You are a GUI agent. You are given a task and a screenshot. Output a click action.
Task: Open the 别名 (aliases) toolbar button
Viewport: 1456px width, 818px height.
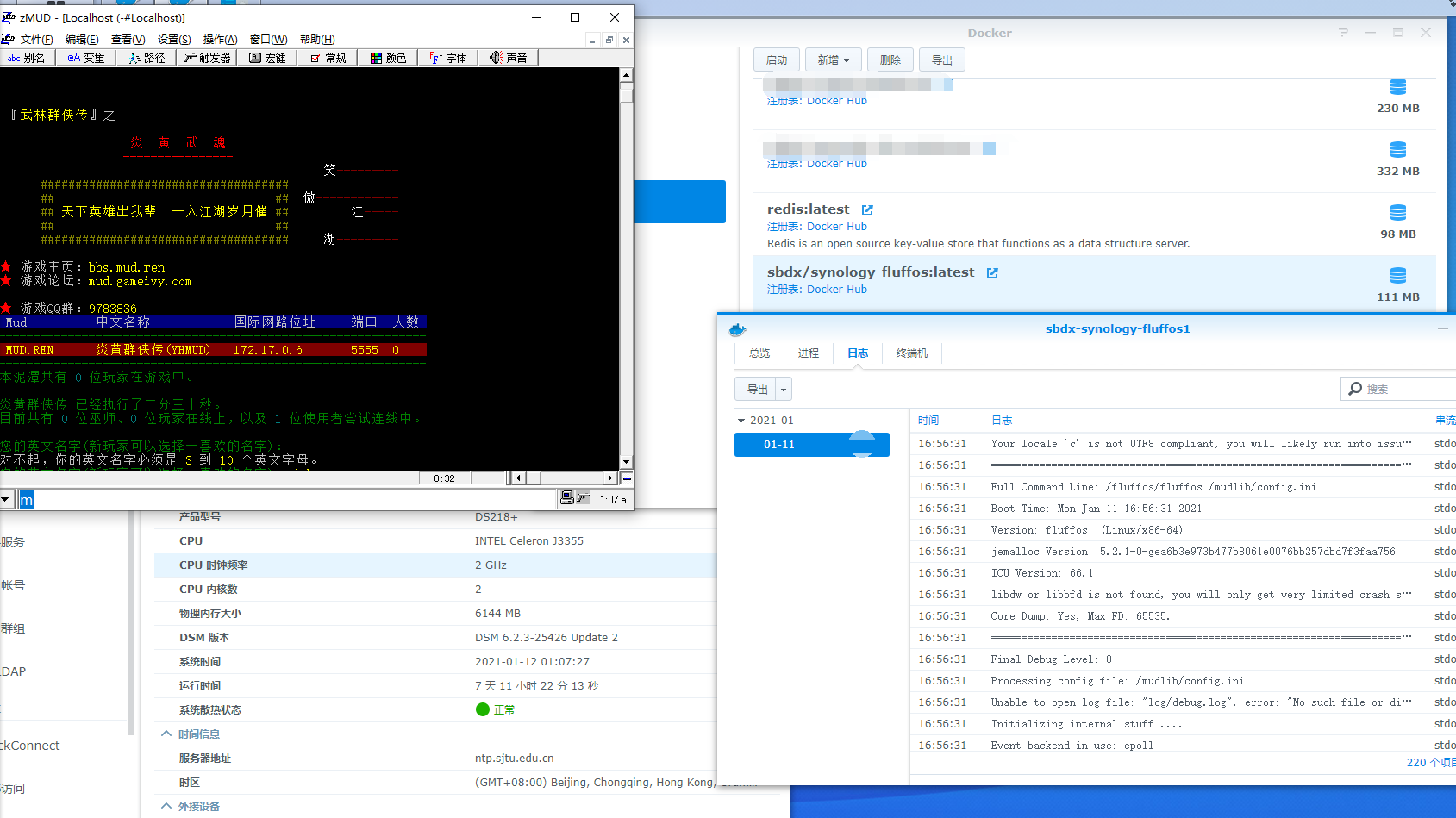pyautogui.click(x=28, y=58)
